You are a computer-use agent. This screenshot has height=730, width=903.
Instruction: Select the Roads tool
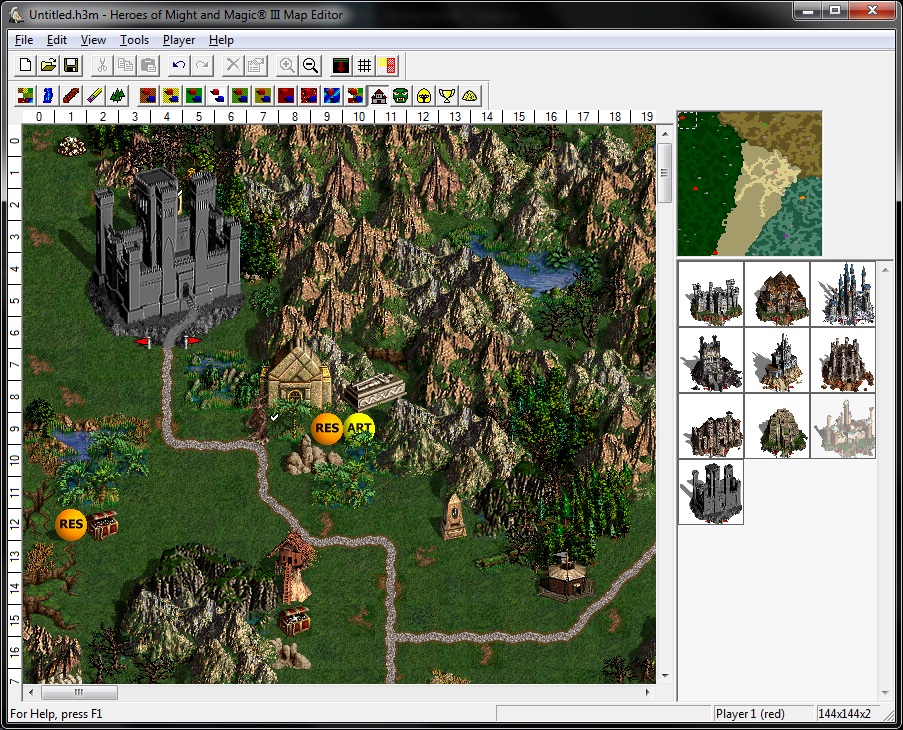click(x=71, y=96)
